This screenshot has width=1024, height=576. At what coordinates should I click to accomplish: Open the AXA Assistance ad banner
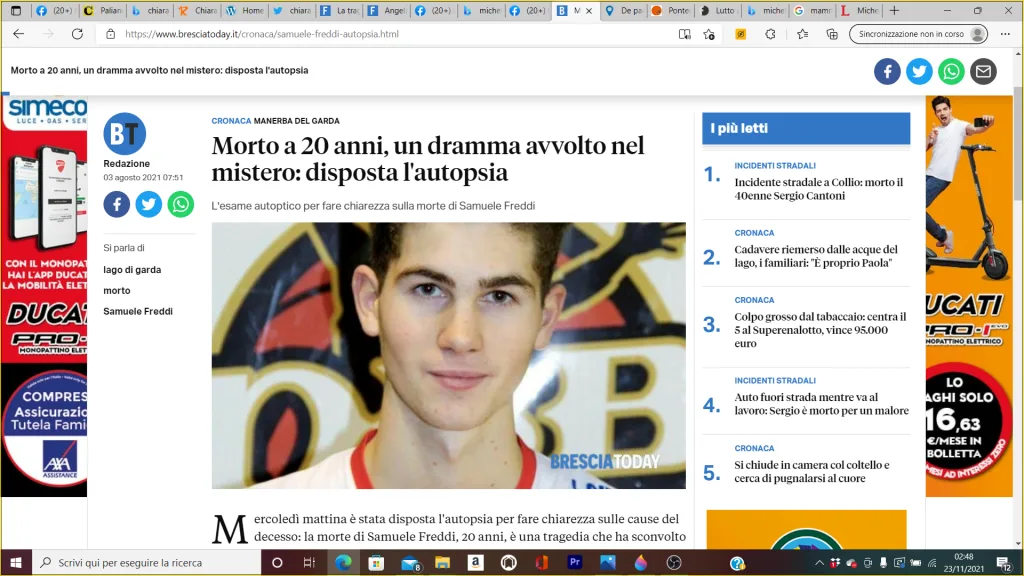(44, 430)
